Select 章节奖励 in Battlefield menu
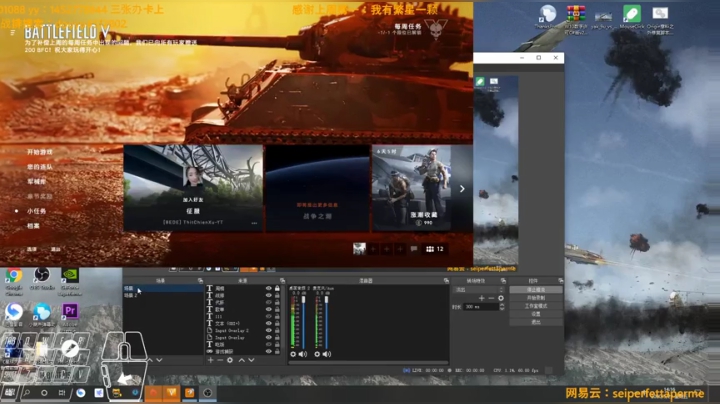This screenshot has width=720, height=404. [39, 196]
